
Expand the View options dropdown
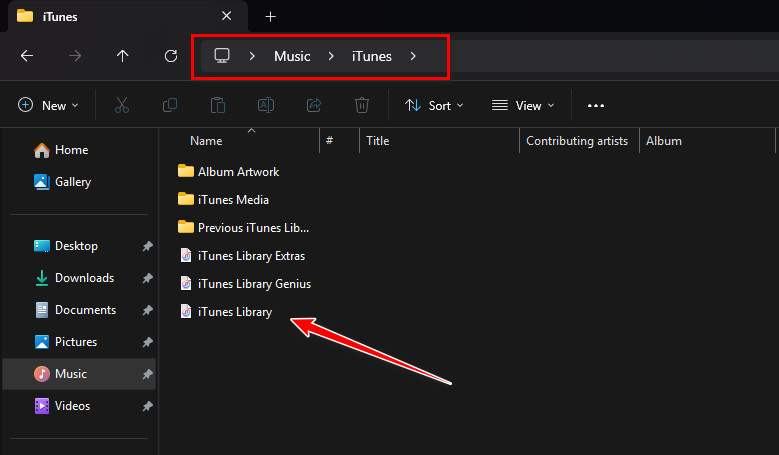click(523, 105)
